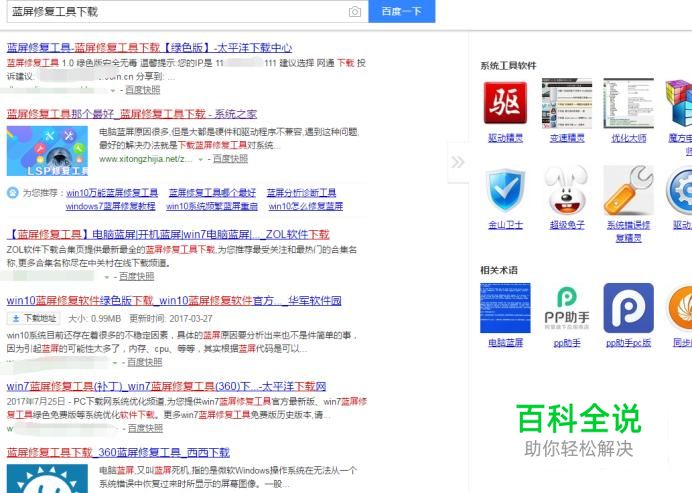Open the 变速精灵 thumbnail
692x493 pixels.
567,103
